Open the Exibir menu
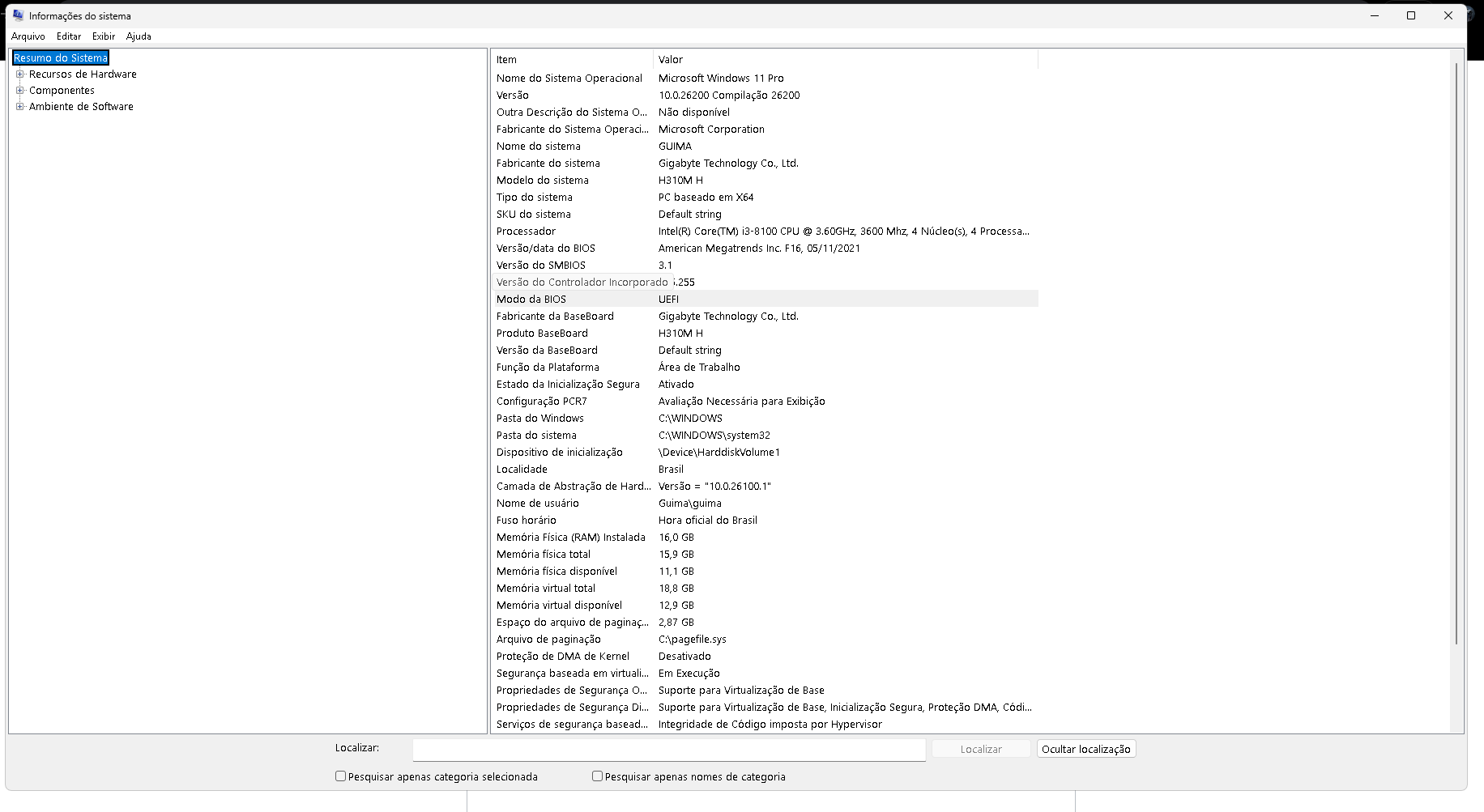 (x=104, y=36)
